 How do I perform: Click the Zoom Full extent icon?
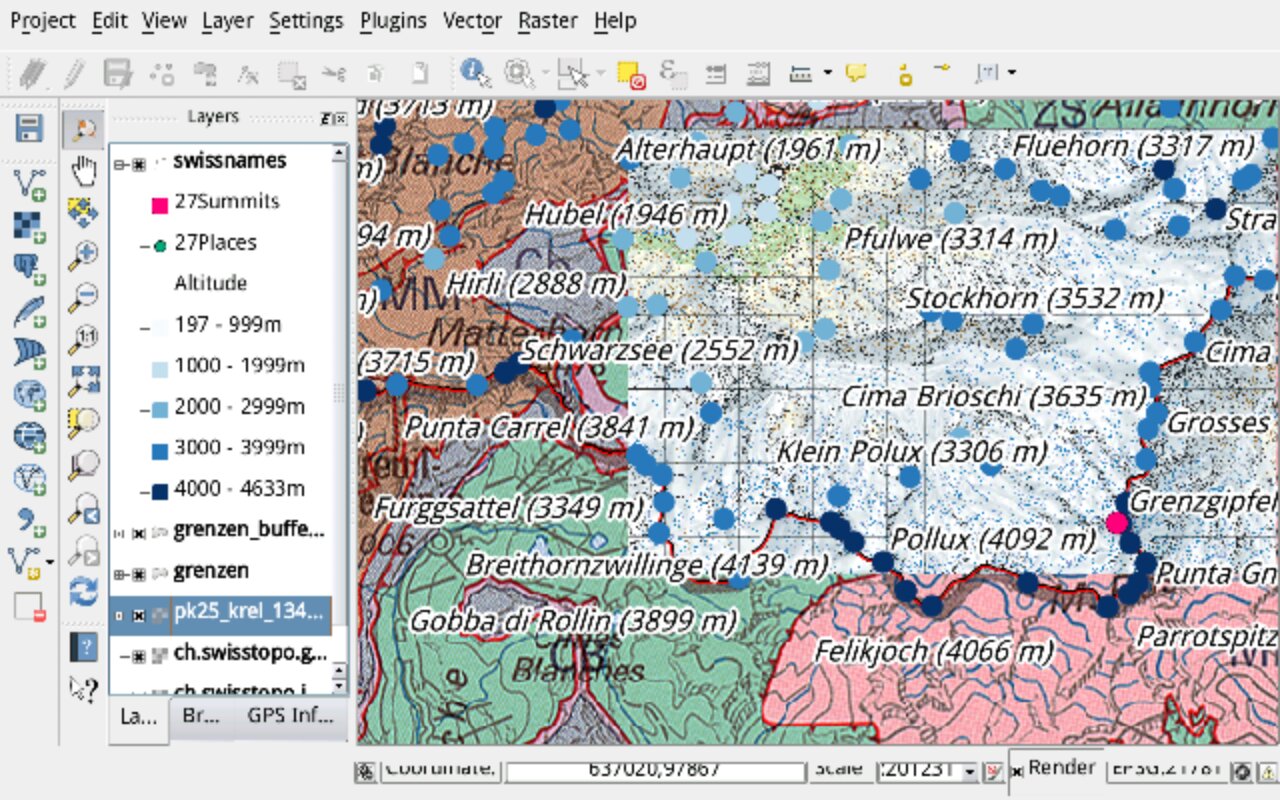[x=84, y=380]
